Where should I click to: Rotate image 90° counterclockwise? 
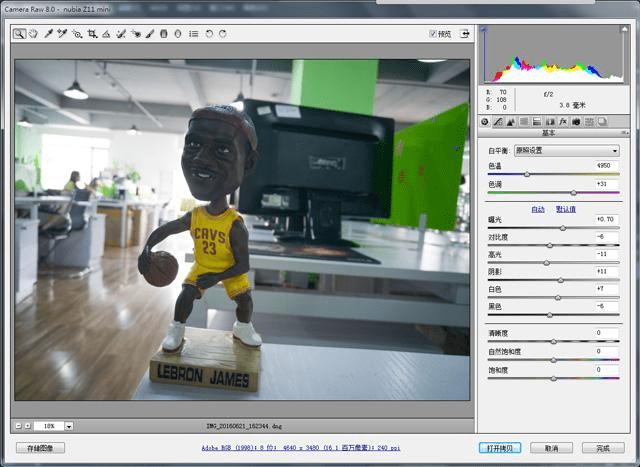click(x=209, y=34)
